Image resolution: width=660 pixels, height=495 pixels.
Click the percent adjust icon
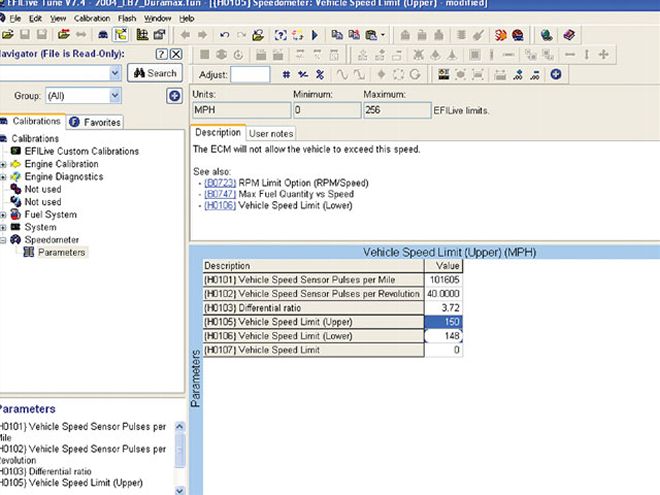(320, 75)
